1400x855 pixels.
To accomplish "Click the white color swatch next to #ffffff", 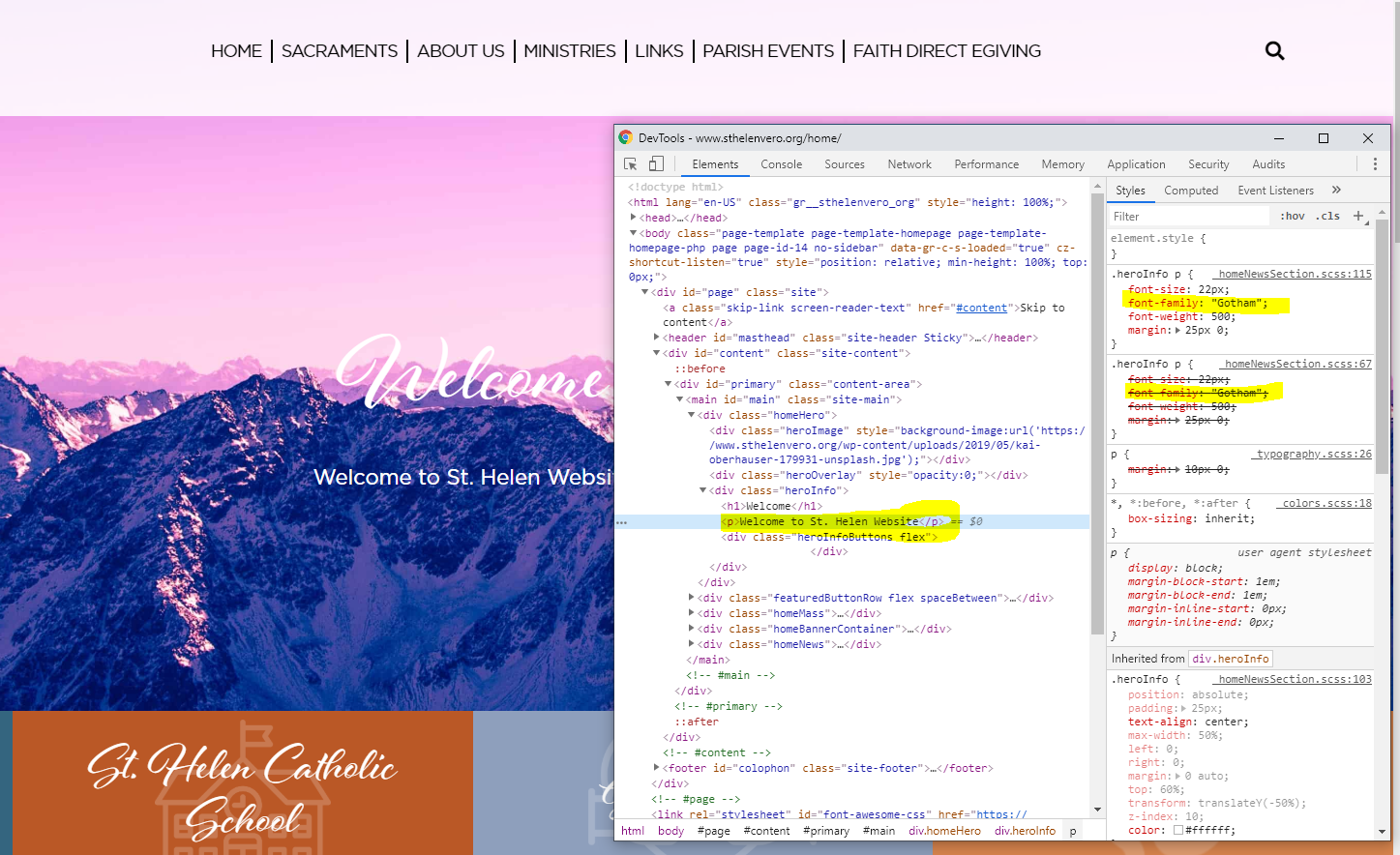I will (x=1177, y=830).
